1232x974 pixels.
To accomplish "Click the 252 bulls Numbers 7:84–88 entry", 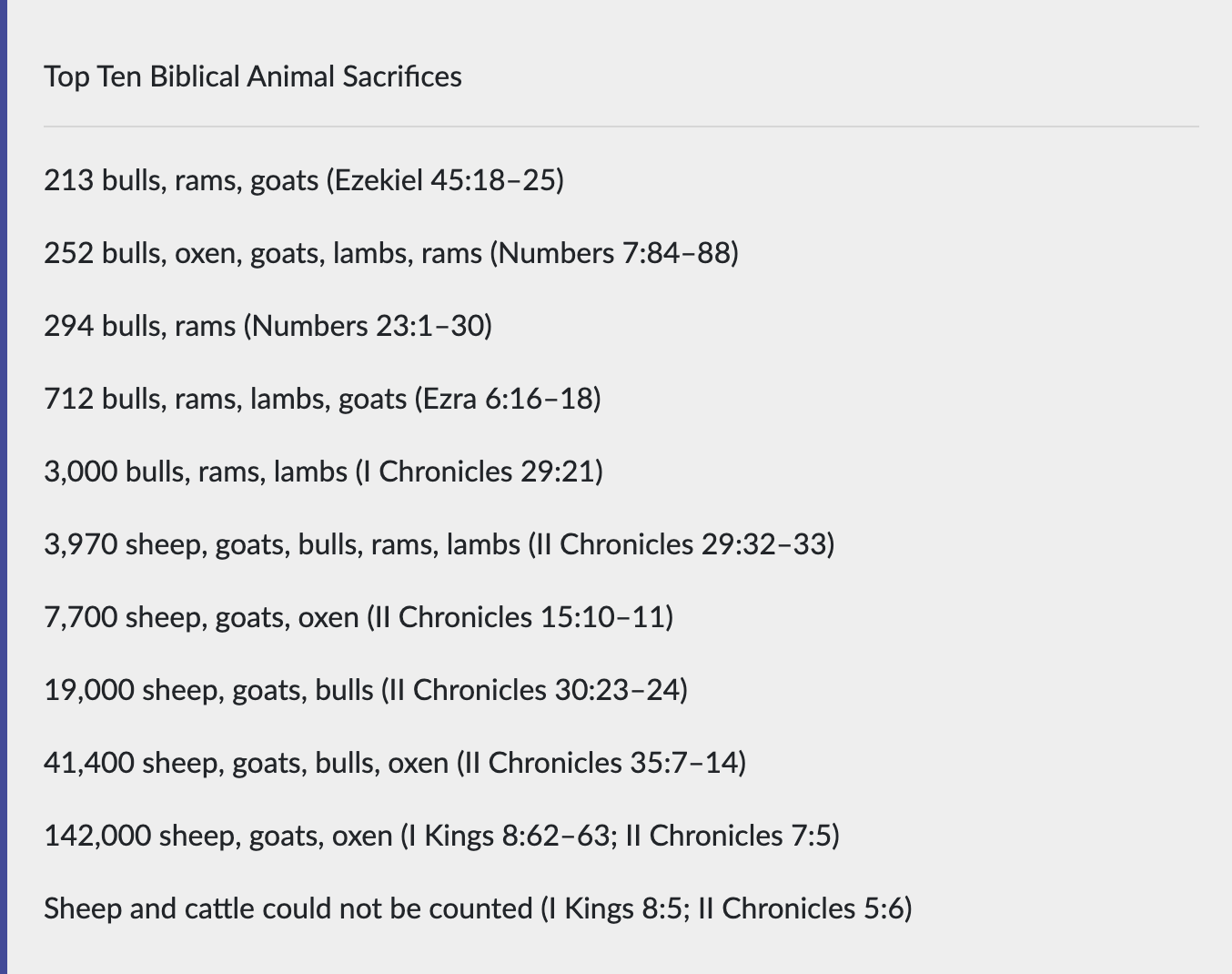I will (391, 253).
